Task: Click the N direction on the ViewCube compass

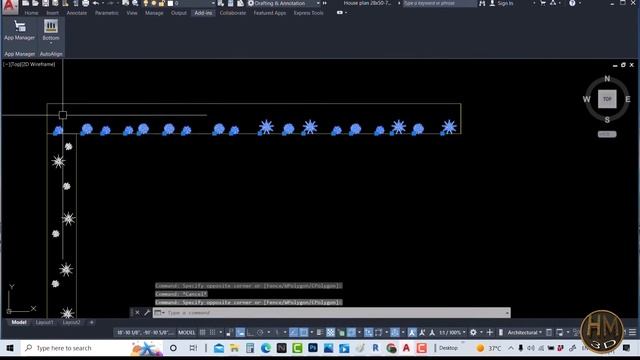Action: click(607, 79)
